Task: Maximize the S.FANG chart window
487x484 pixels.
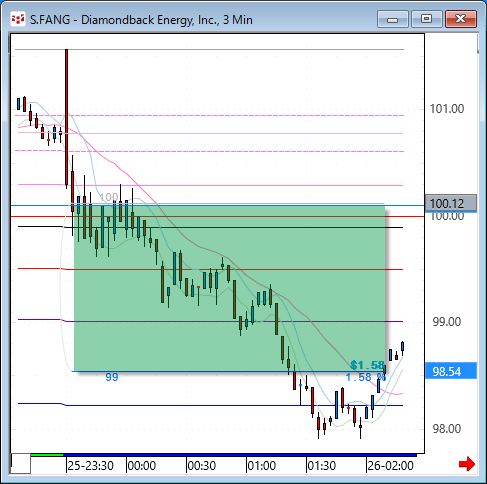Action: 426,19
